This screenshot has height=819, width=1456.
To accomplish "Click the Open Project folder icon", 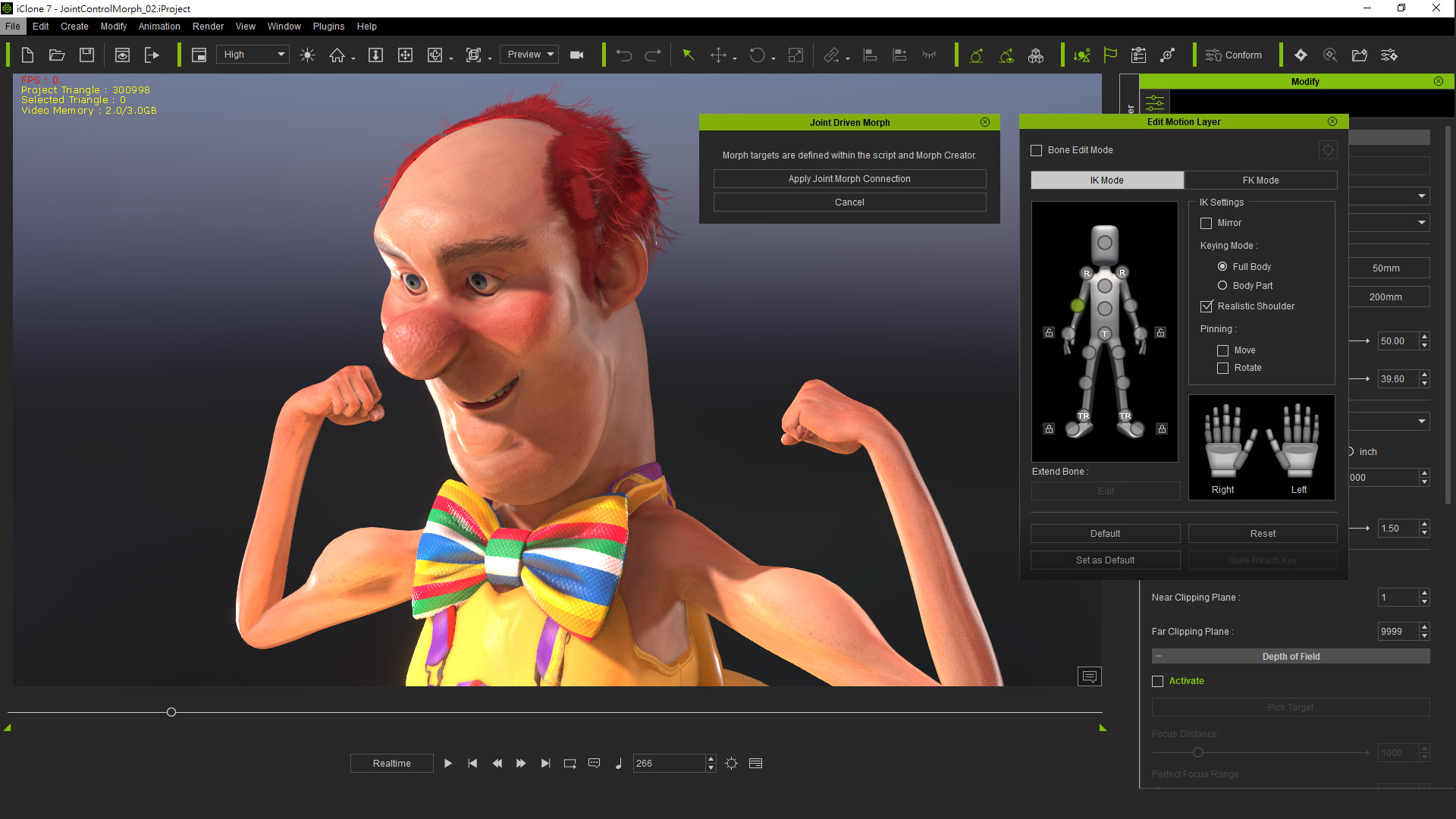I will 57,55.
